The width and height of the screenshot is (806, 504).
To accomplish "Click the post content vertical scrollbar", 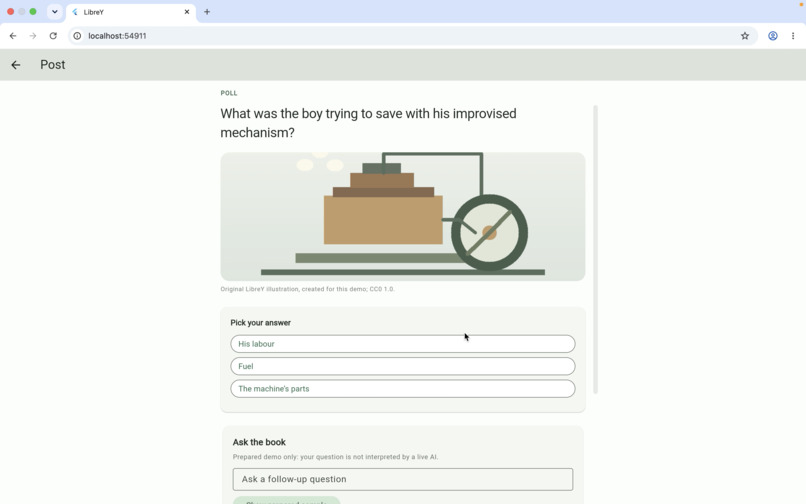I will tap(595, 249).
